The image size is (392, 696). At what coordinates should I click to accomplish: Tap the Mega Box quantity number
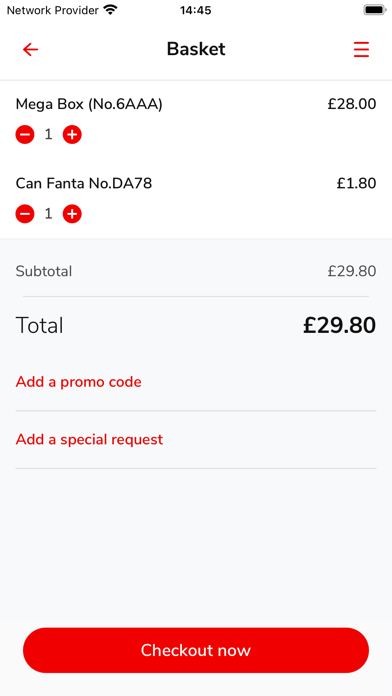coord(48,134)
